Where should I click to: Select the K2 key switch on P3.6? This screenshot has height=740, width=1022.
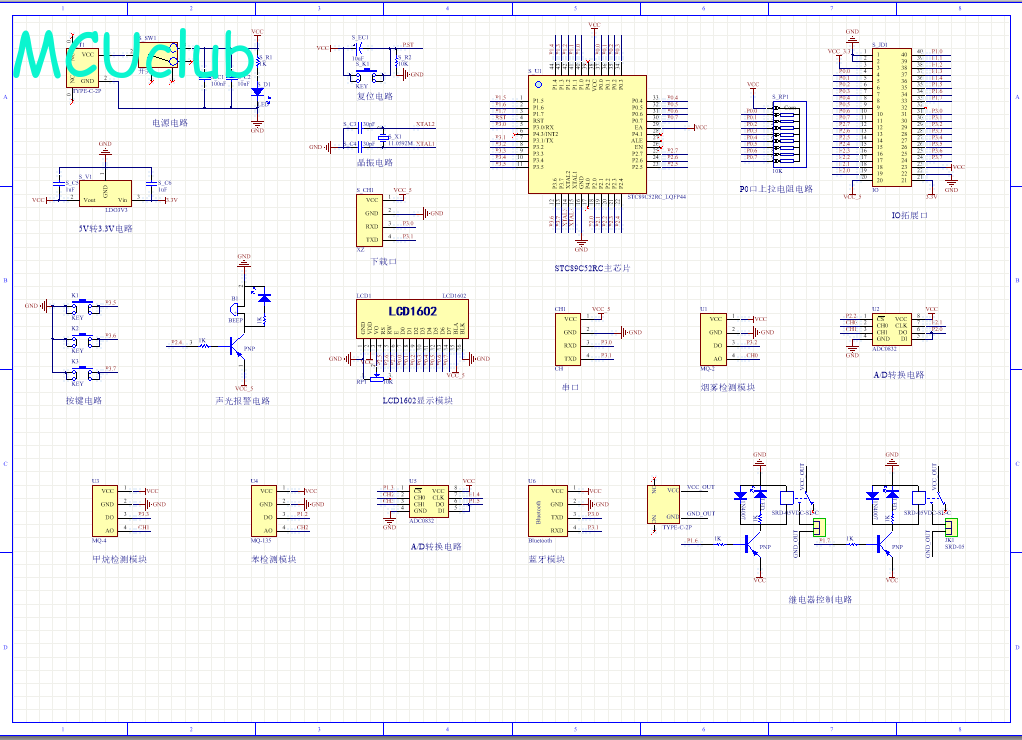pyautogui.click(x=83, y=340)
